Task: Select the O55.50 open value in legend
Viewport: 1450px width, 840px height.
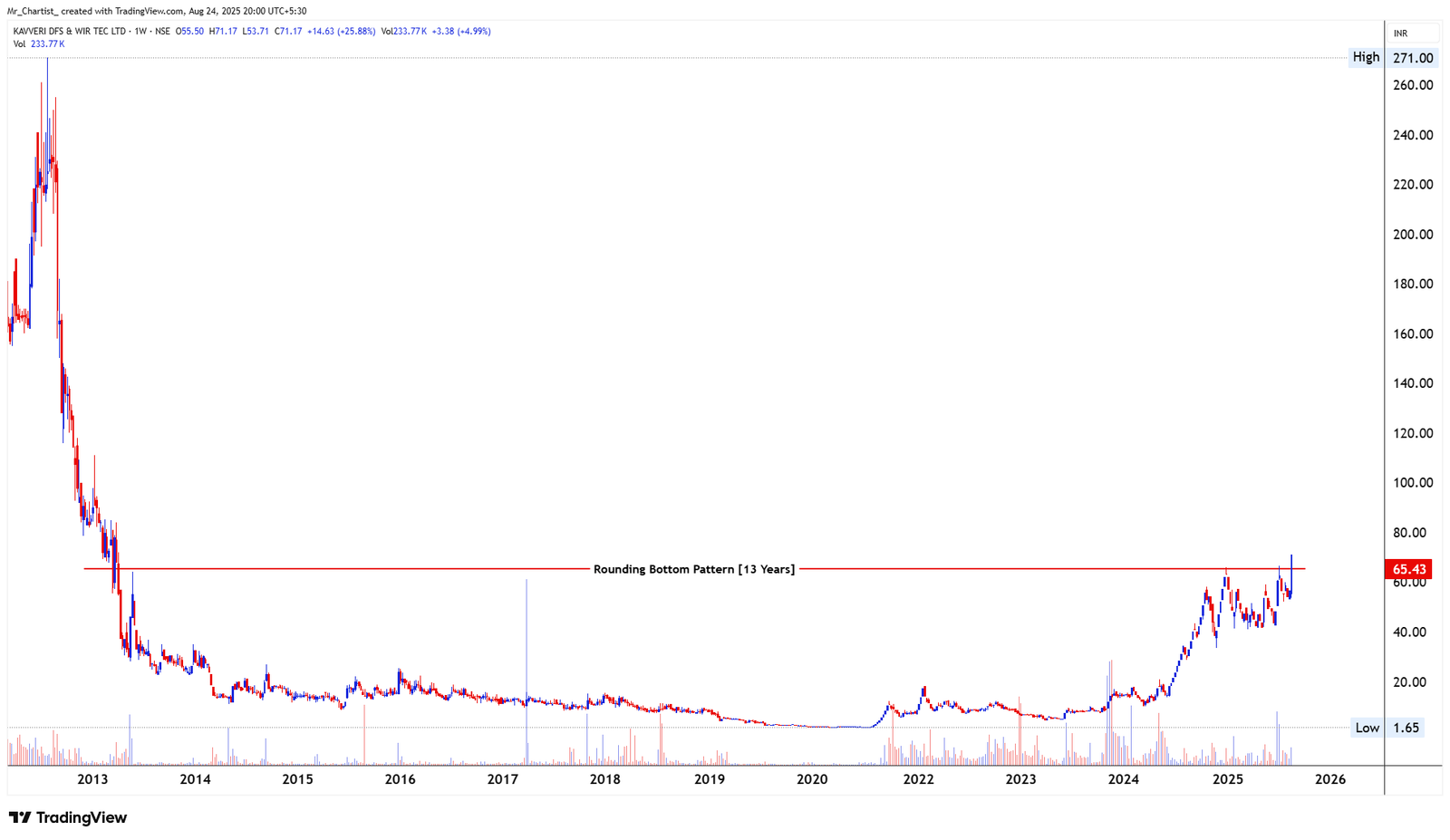Action: 188,31
